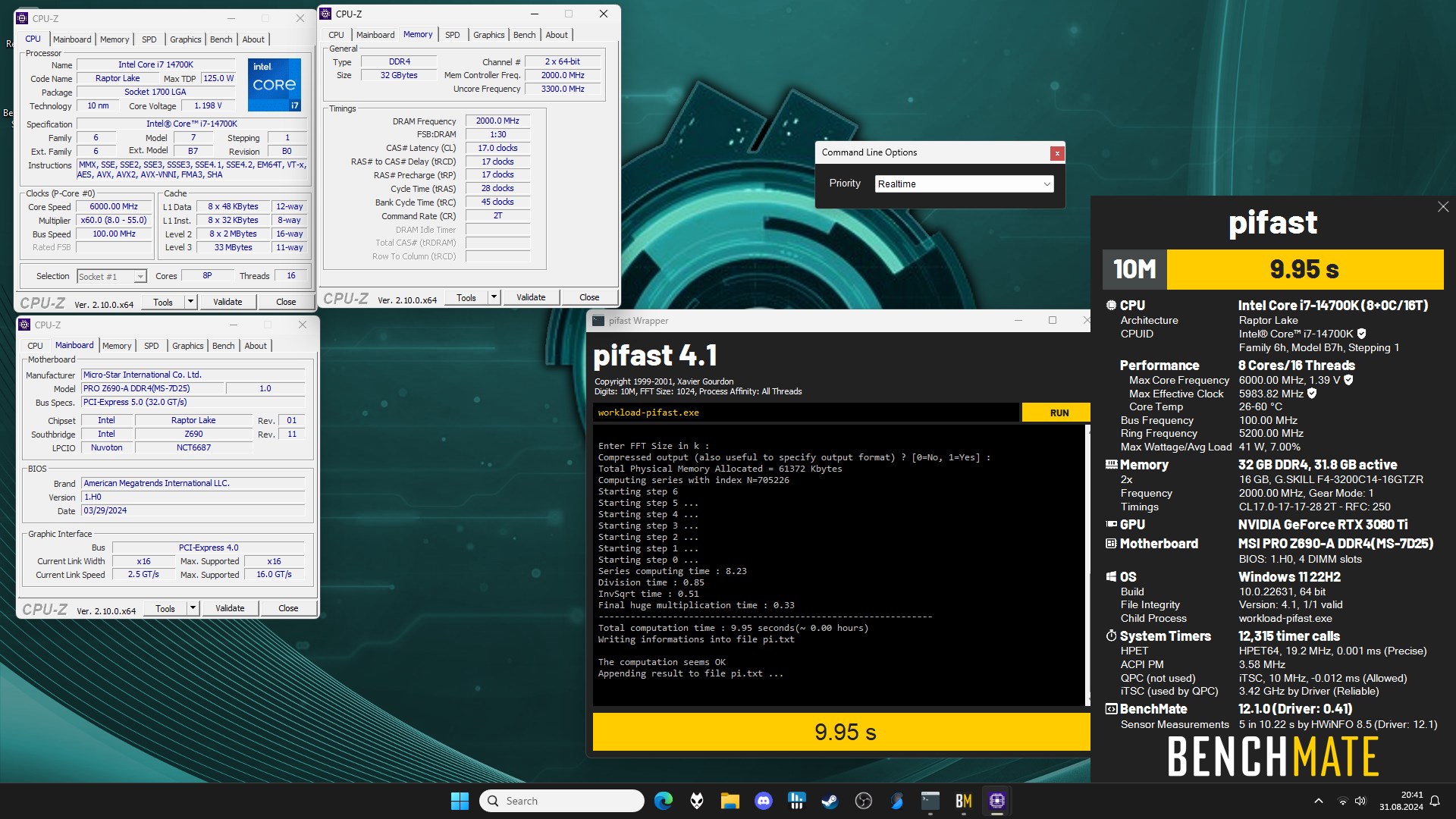Image resolution: width=1456 pixels, height=819 pixels.
Task: Click the Steam-like circular taskbar icon
Action: pyautogui.click(x=863, y=801)
